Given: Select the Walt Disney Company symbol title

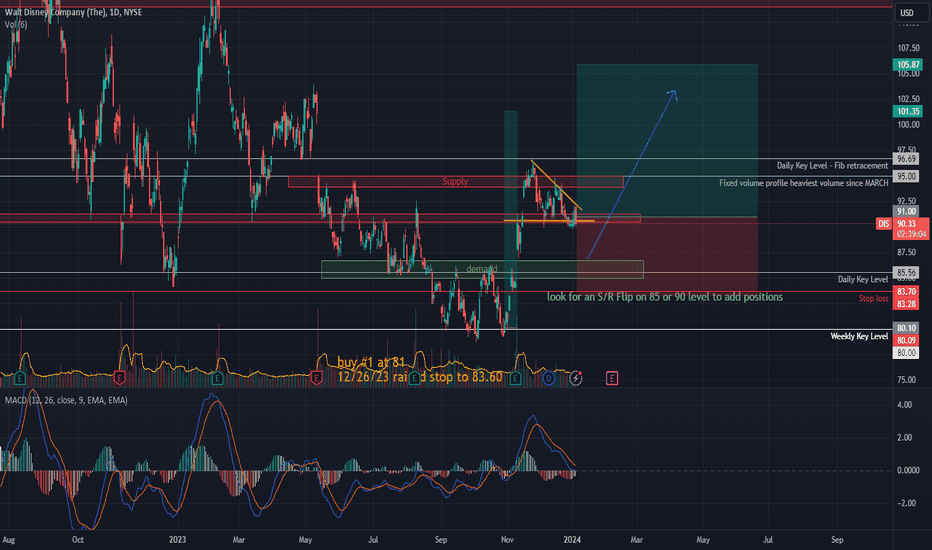Looking at the screenshot, I should (73, 12).
